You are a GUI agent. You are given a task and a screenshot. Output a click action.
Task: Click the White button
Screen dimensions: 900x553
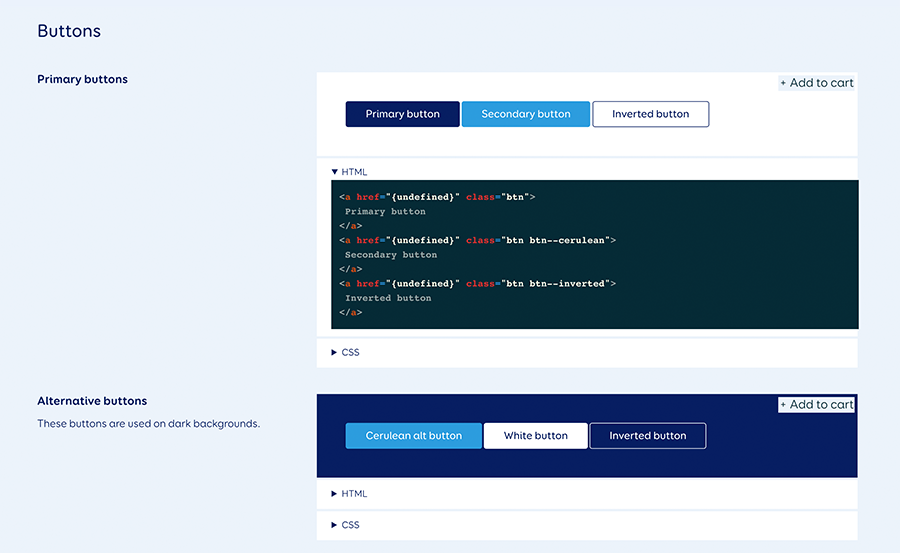coord(536,435)
